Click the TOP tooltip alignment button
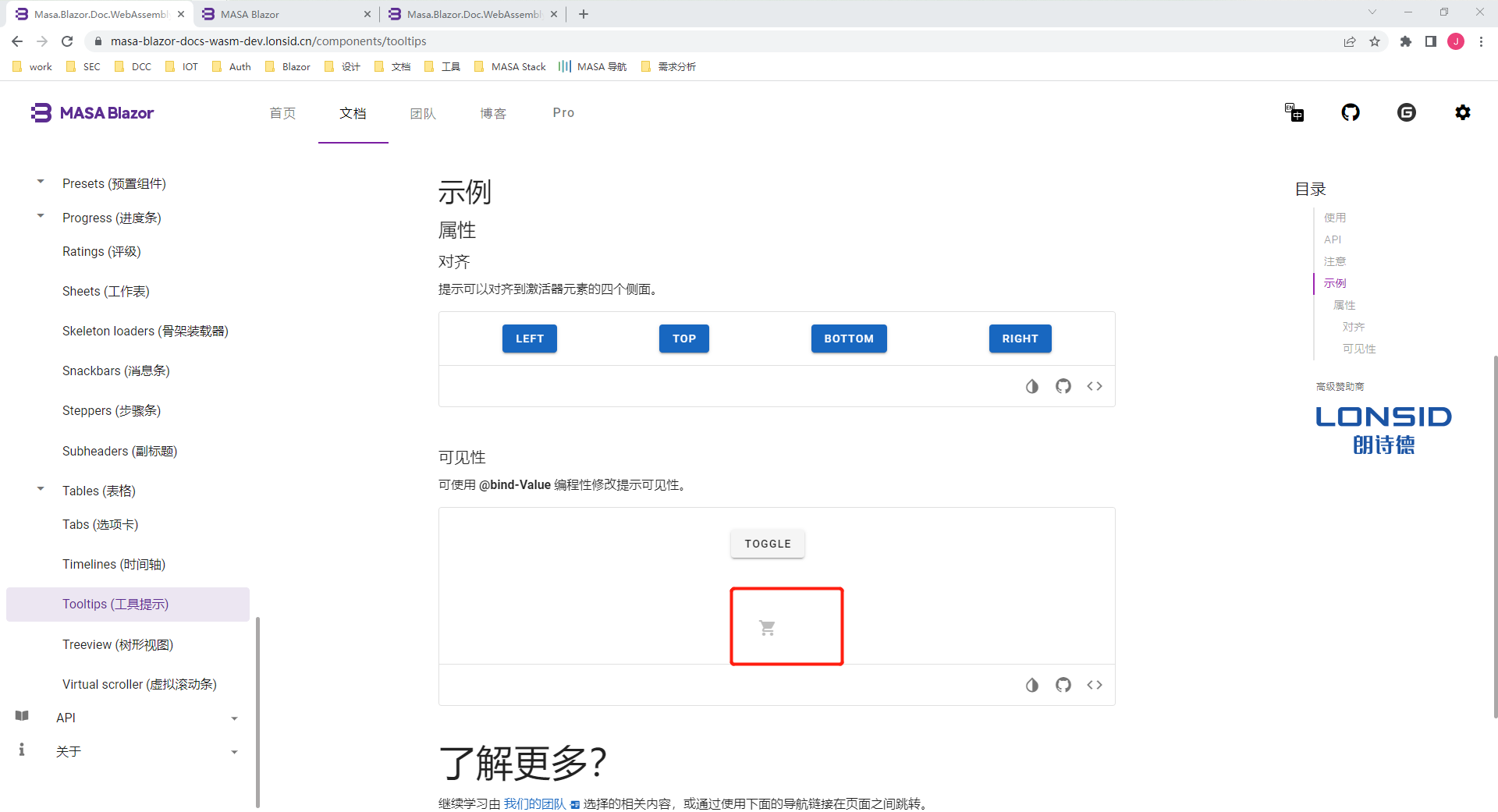Screen dimensions: 1498x812 [683, 339]
